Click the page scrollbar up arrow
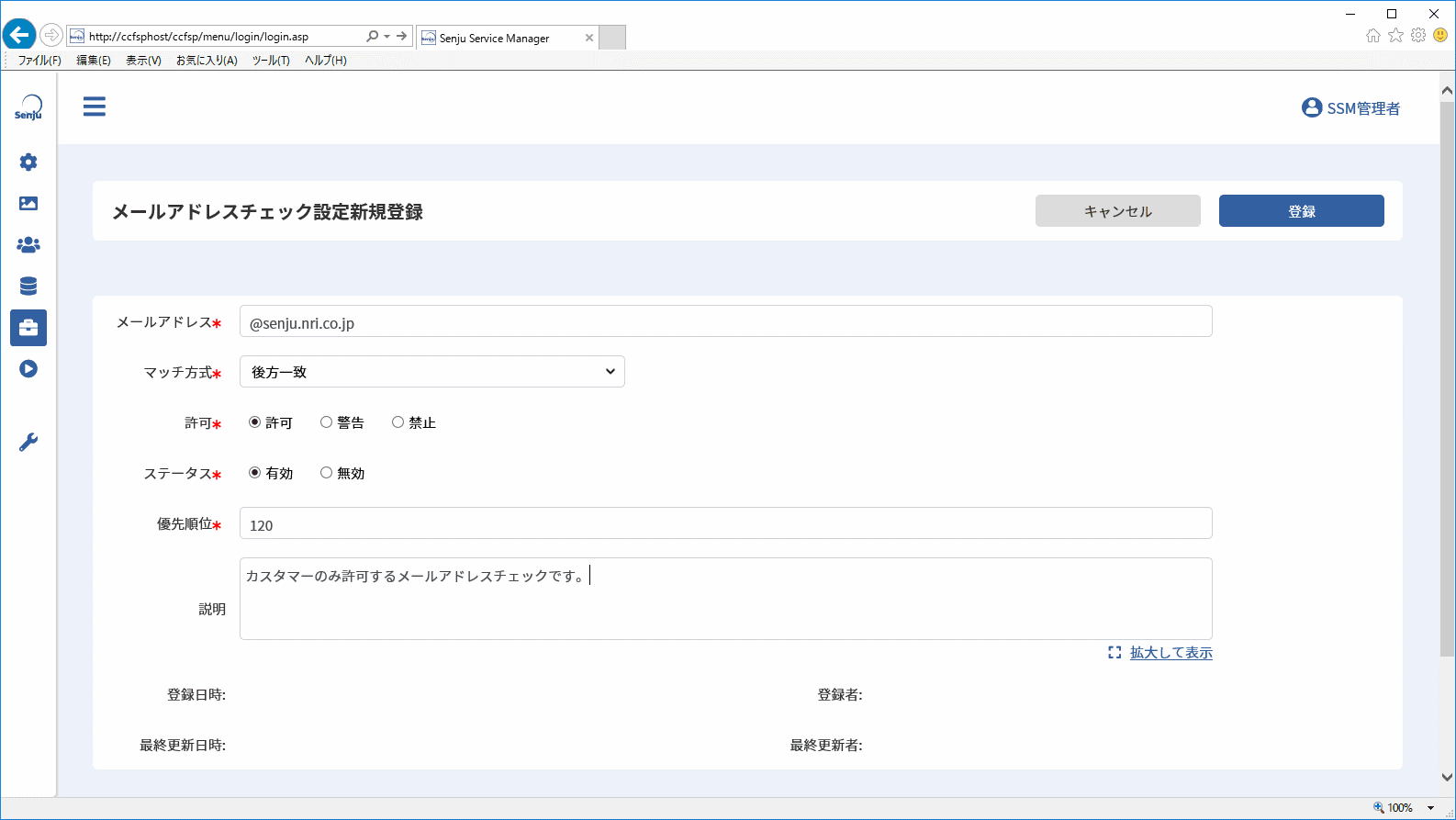Screen dimensions: 1456x820 (x=1447, y=90)
